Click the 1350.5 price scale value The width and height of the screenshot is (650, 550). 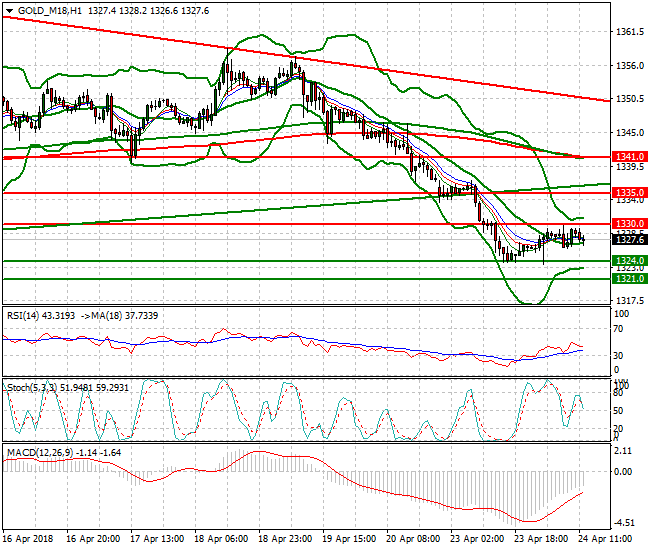point(630,99)
